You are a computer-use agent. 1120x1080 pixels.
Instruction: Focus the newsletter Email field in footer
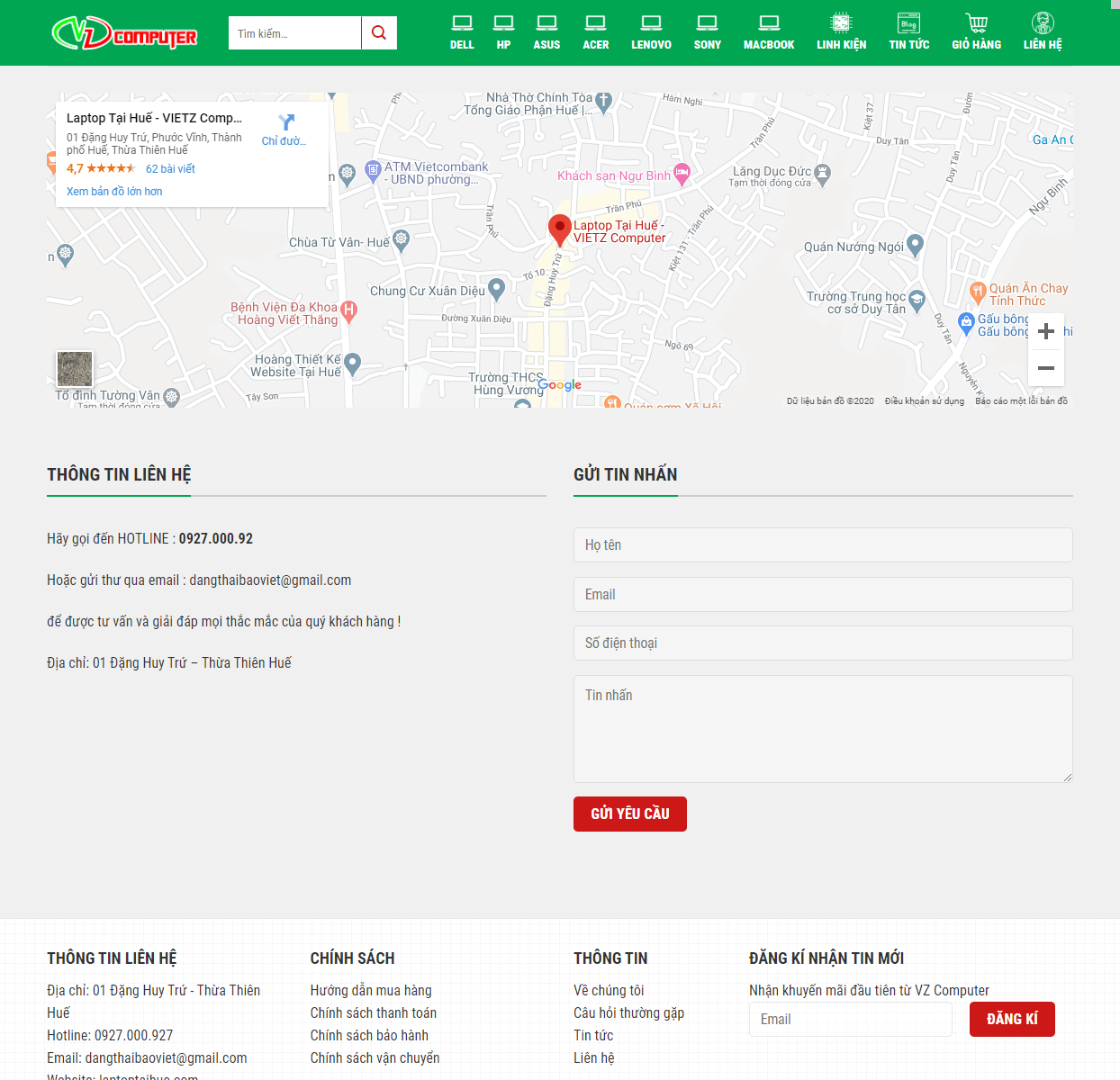(851, 1020)
